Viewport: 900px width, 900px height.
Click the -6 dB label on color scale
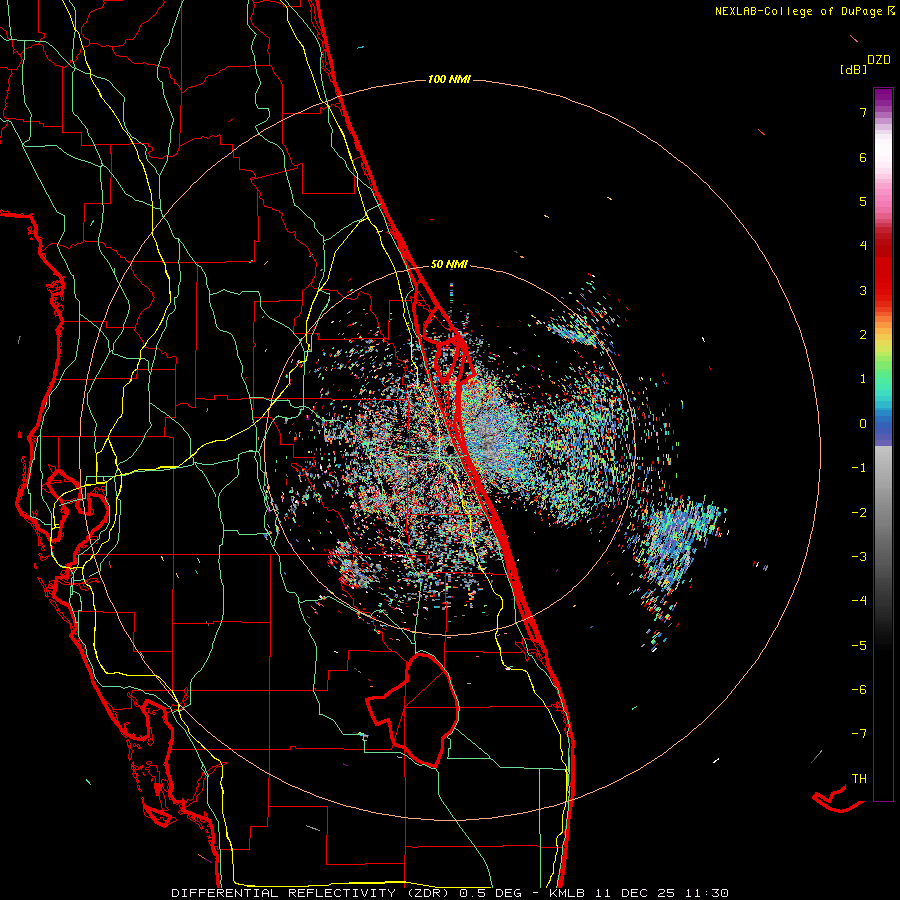click(859, 689)
